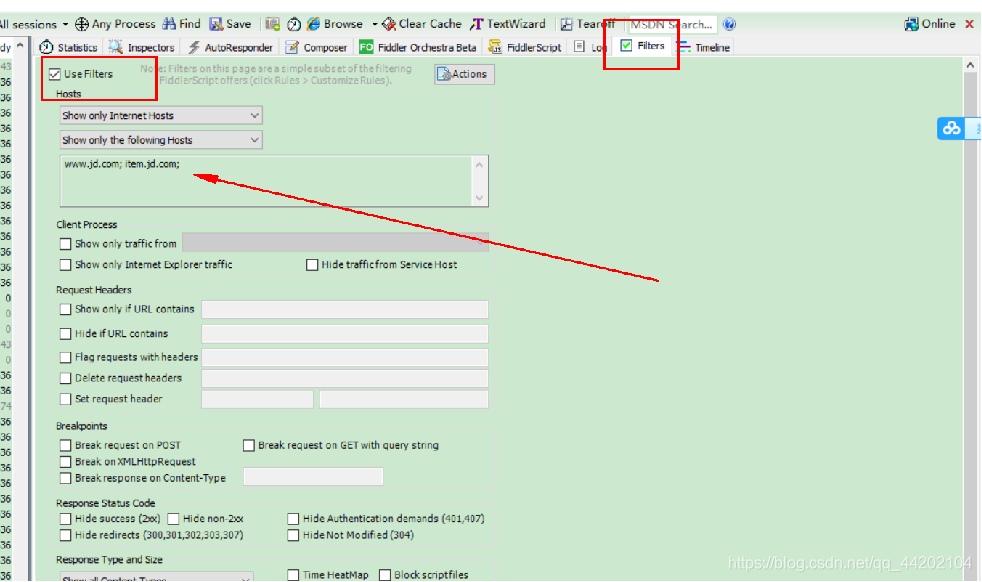This screenshot has height=582, width=982.
Task: Uncheck the Use Filters checkbox
Action: pyautogui.click(x=55, y=74)
